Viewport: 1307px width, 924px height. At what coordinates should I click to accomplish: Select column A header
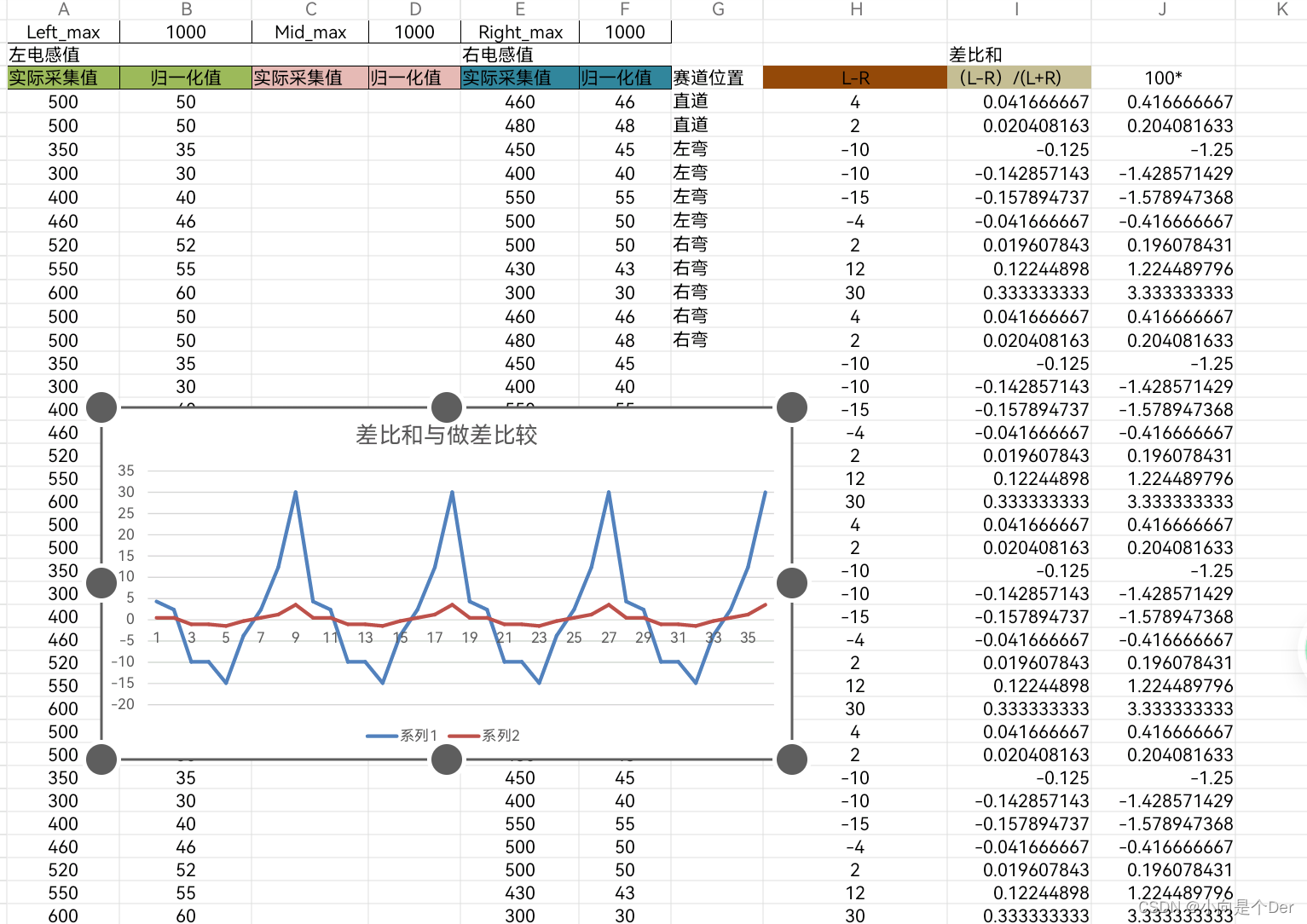pos(63,9)
